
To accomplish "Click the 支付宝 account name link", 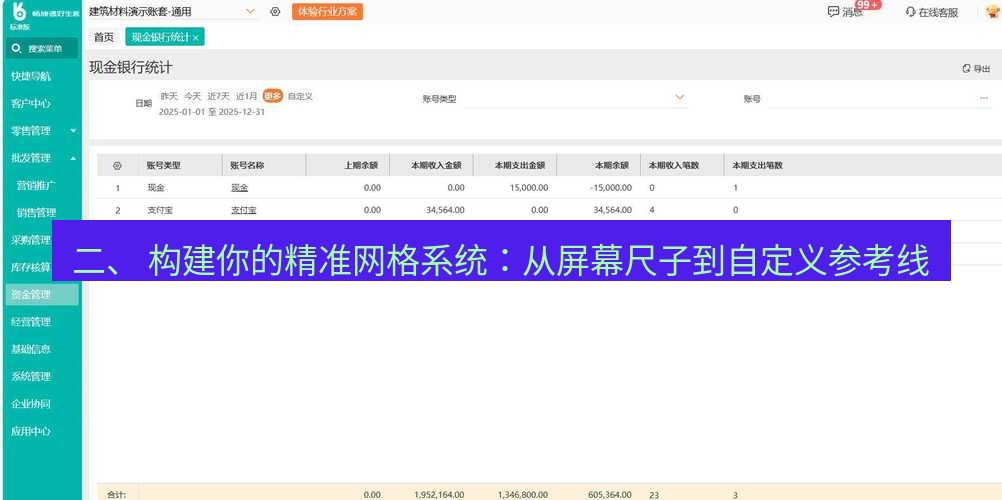I will pos(243,210).
